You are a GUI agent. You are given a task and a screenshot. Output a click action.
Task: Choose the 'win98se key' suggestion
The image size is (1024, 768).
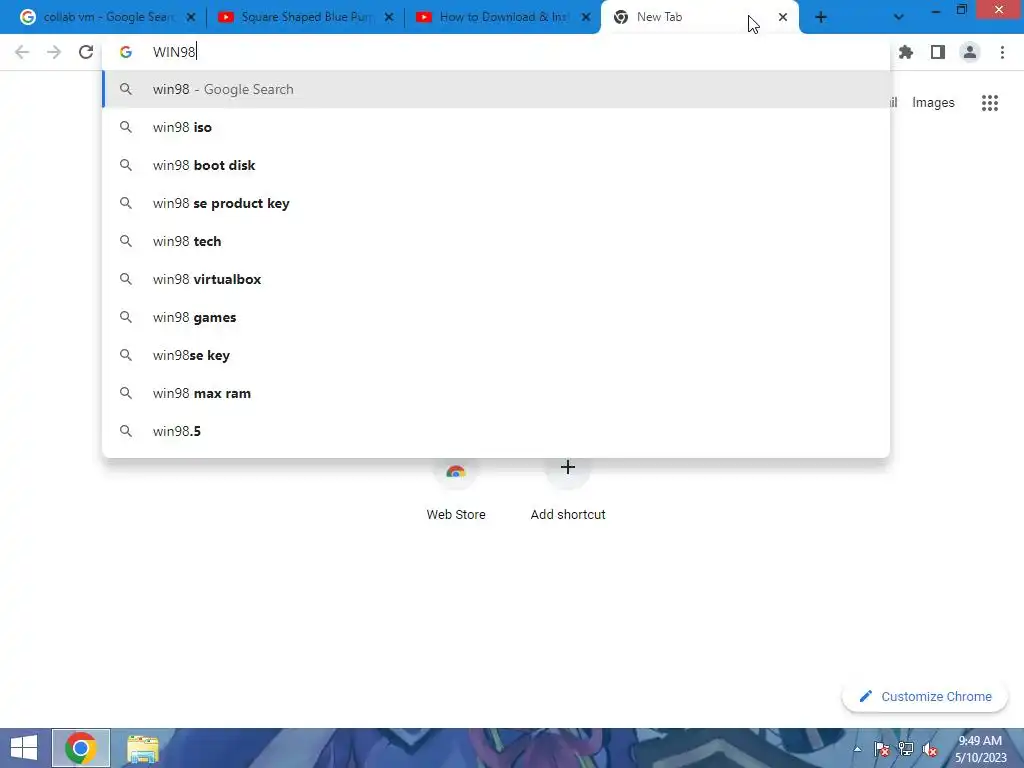(496, 355)
